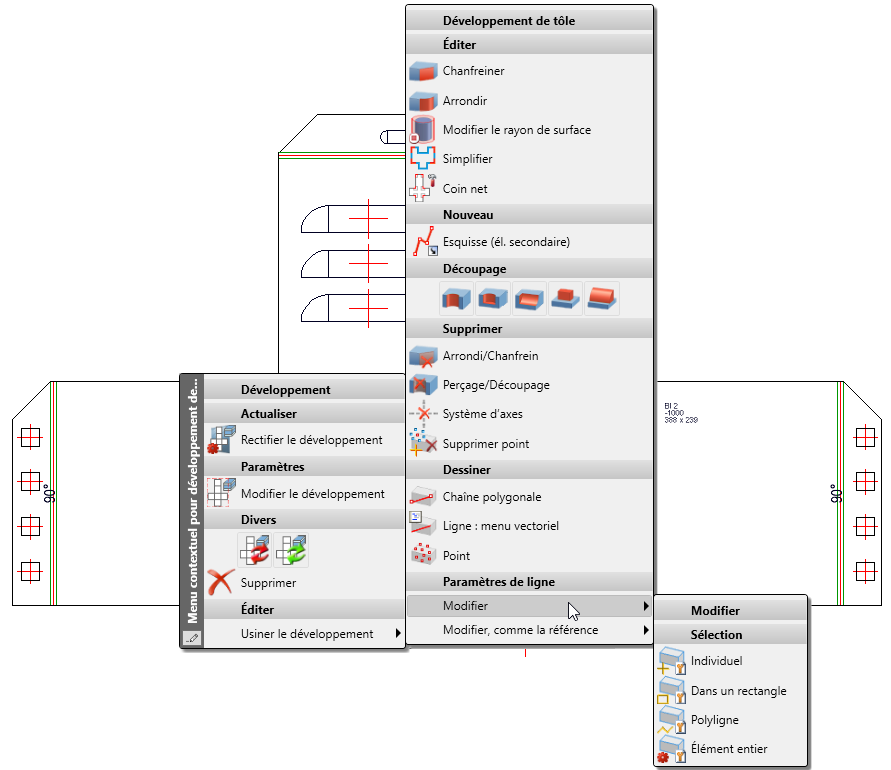Choose the Arrondir fillet tool
Image resolution: width=891 pixels, height=770 pixels.
pyautogui.click(x=530, y=101)
